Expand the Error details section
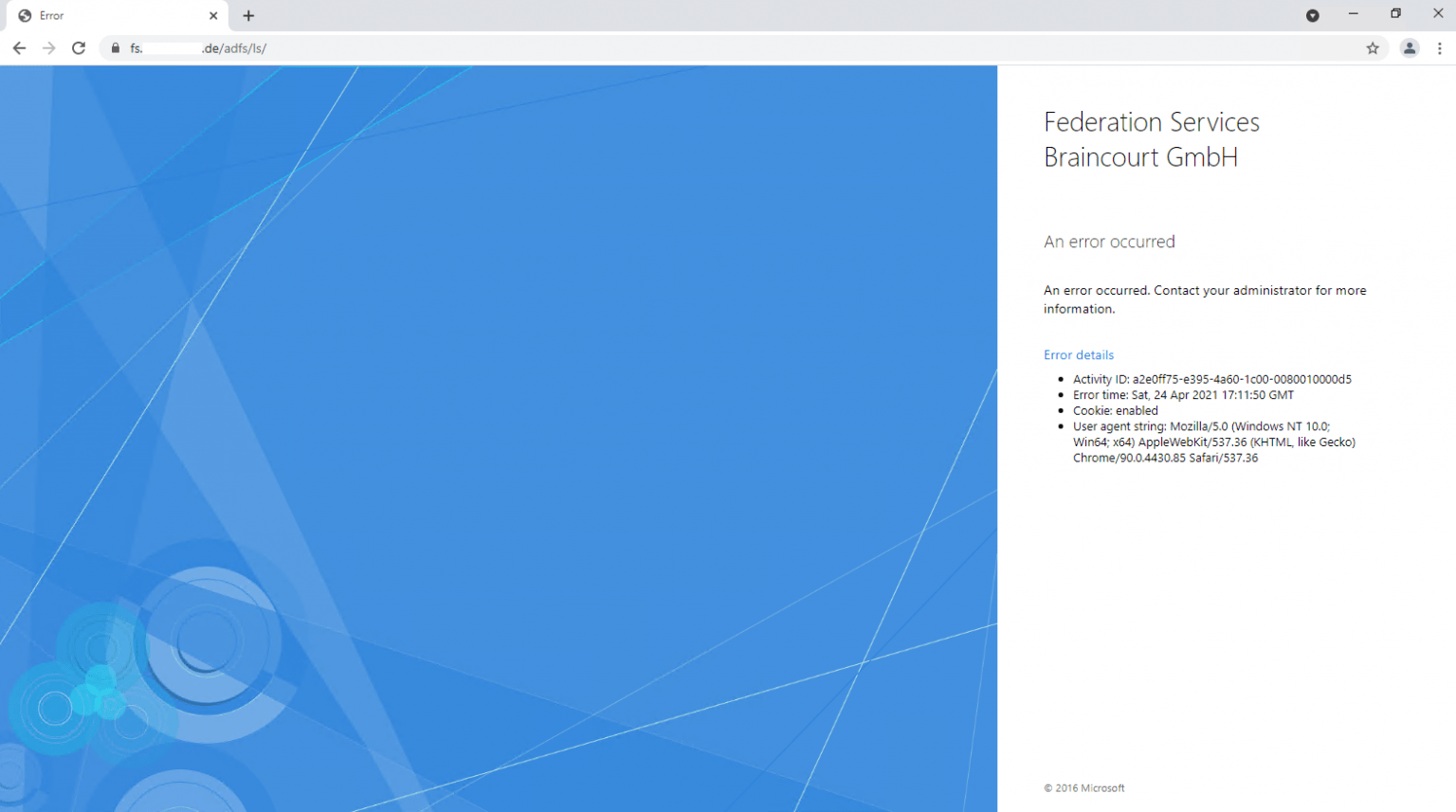 [x=1079, y=354]
